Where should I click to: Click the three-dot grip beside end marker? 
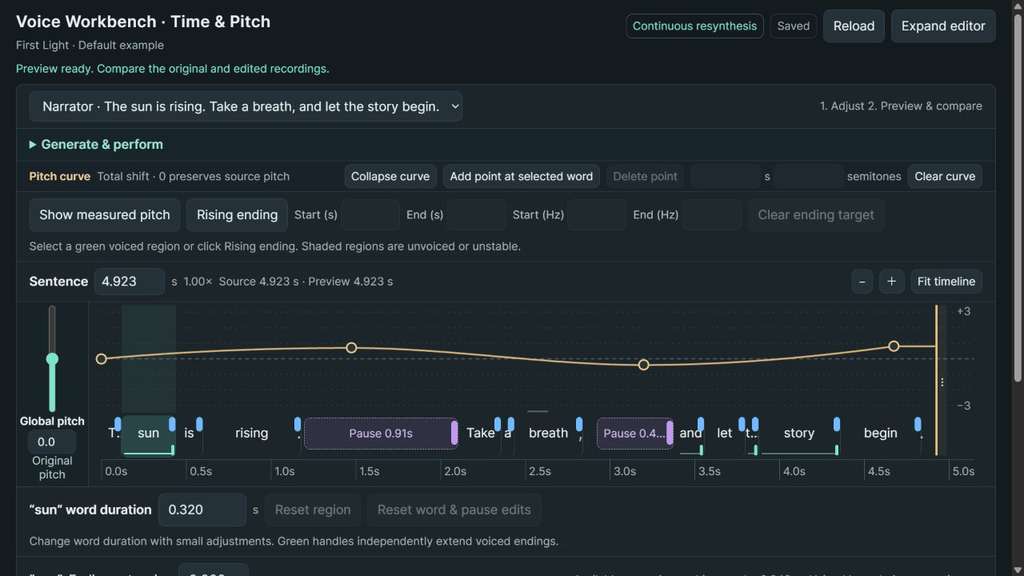[942, 382]
